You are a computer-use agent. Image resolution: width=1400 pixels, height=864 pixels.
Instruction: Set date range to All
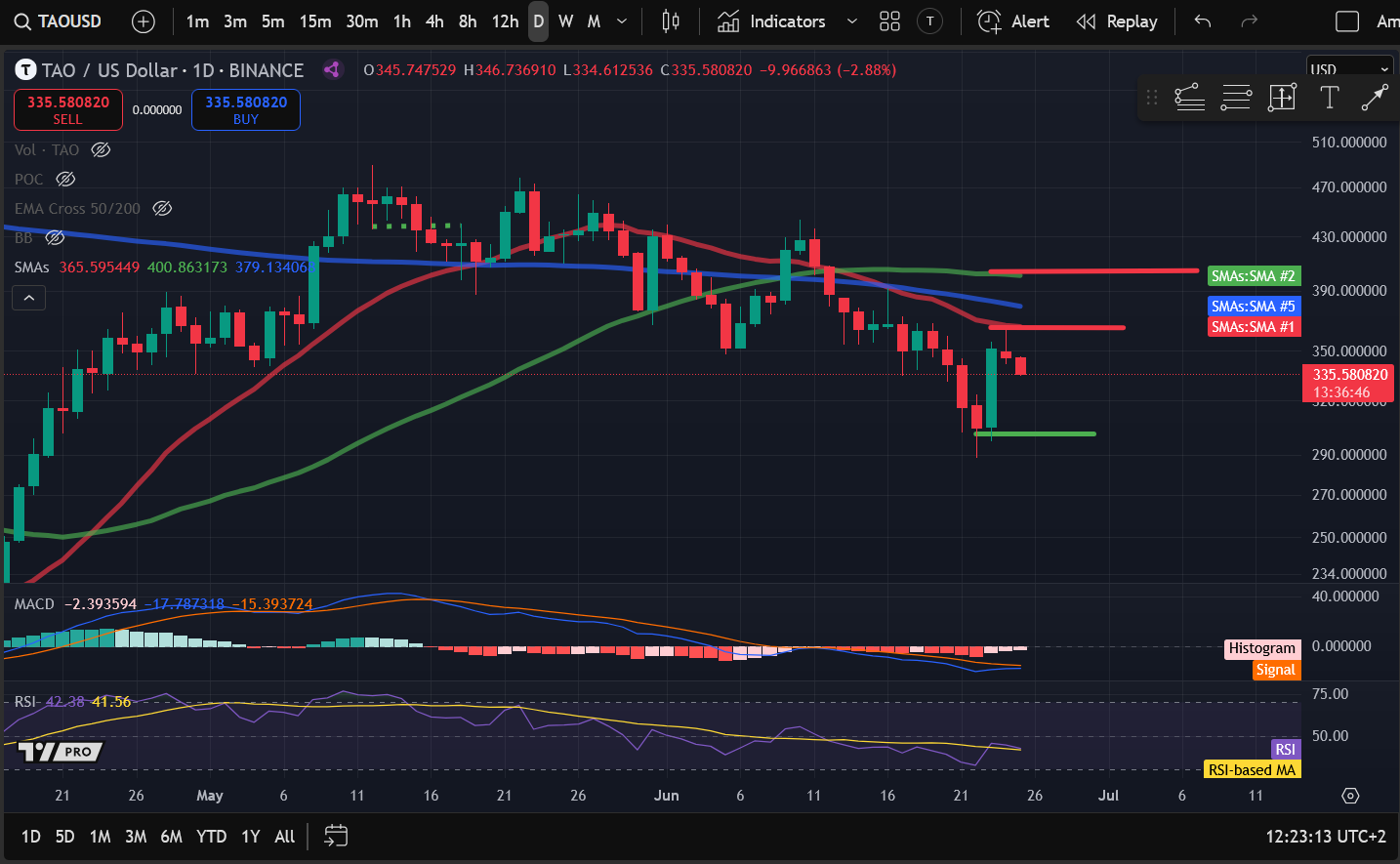285,837
